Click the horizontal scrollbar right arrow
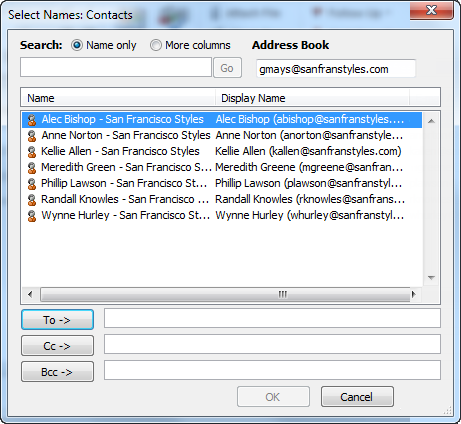 414,294
